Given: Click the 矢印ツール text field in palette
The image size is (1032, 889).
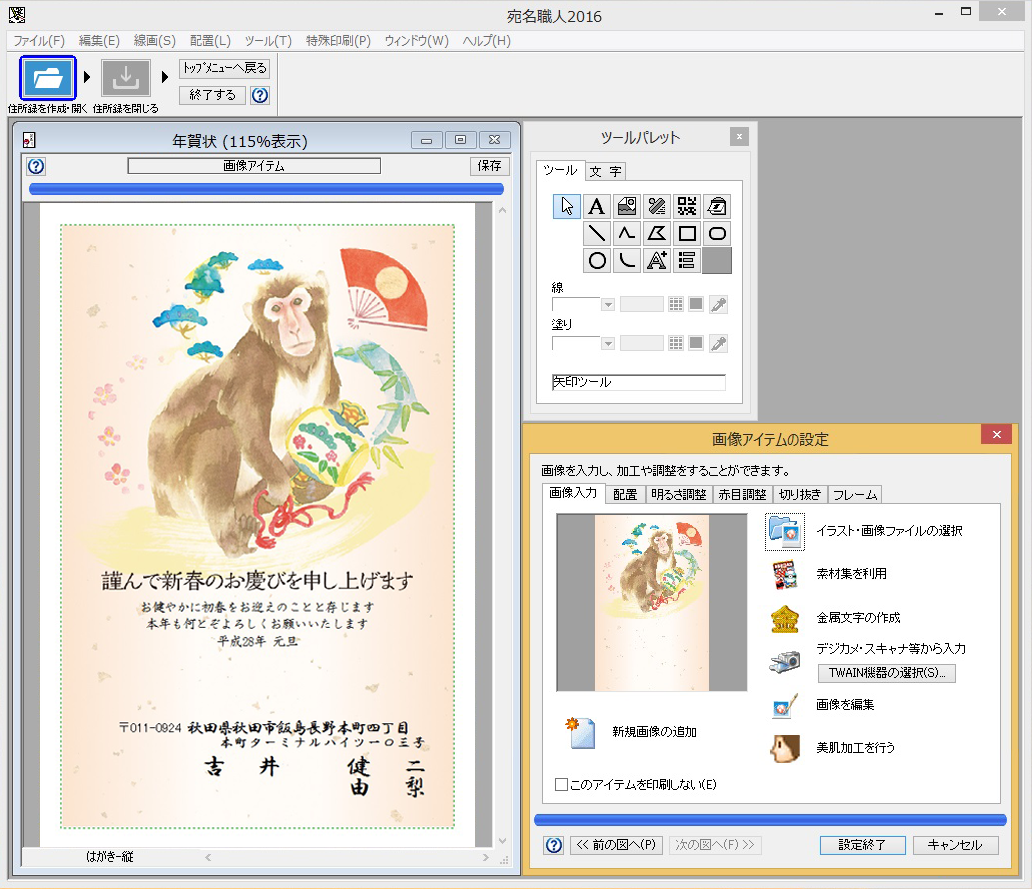Looking at the screenshot, I should (x=638, y=382).
